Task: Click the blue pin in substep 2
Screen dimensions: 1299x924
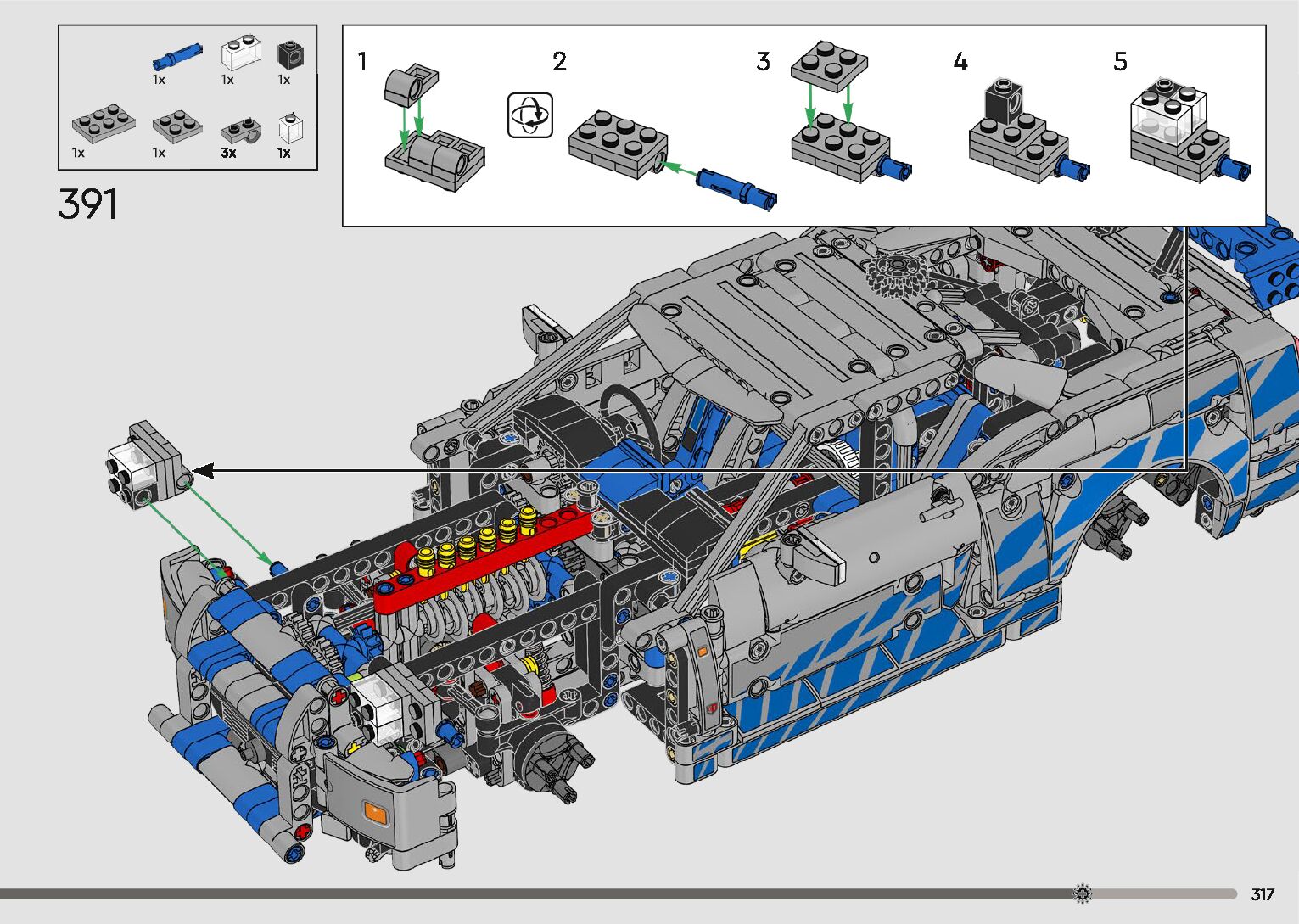Action: tap(735, 186)
